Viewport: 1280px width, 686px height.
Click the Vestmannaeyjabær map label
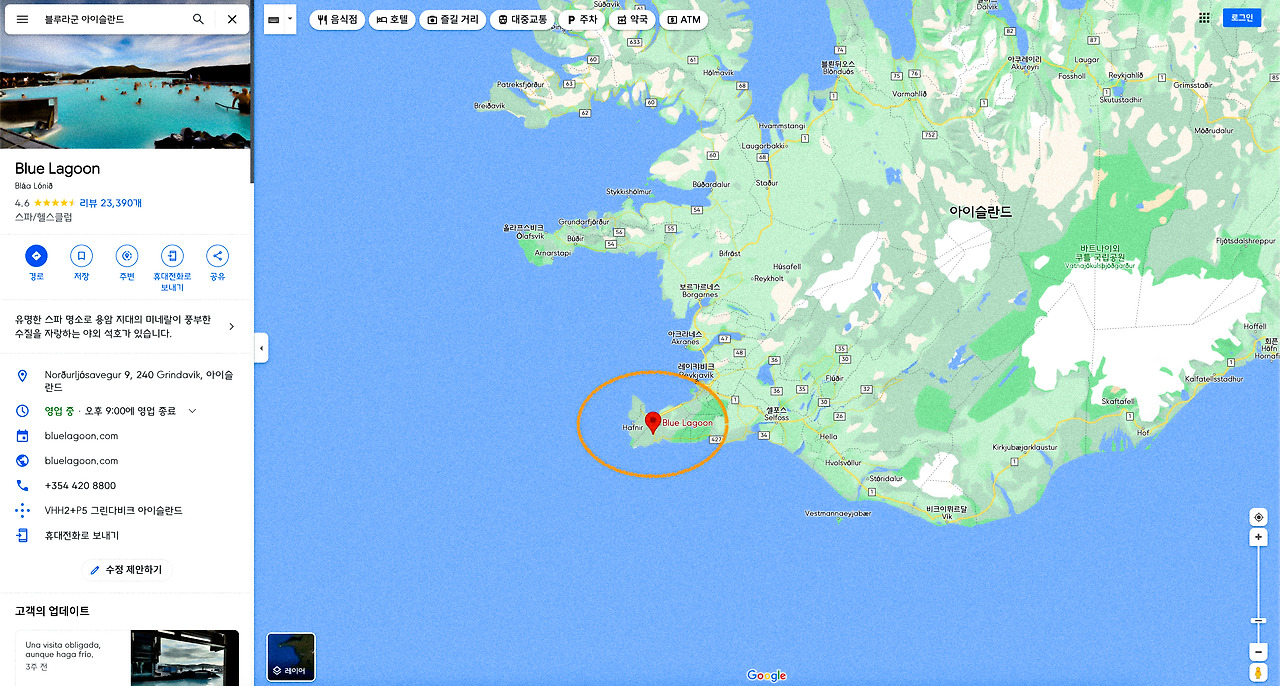pyautogui.click(x=838, y=513)
